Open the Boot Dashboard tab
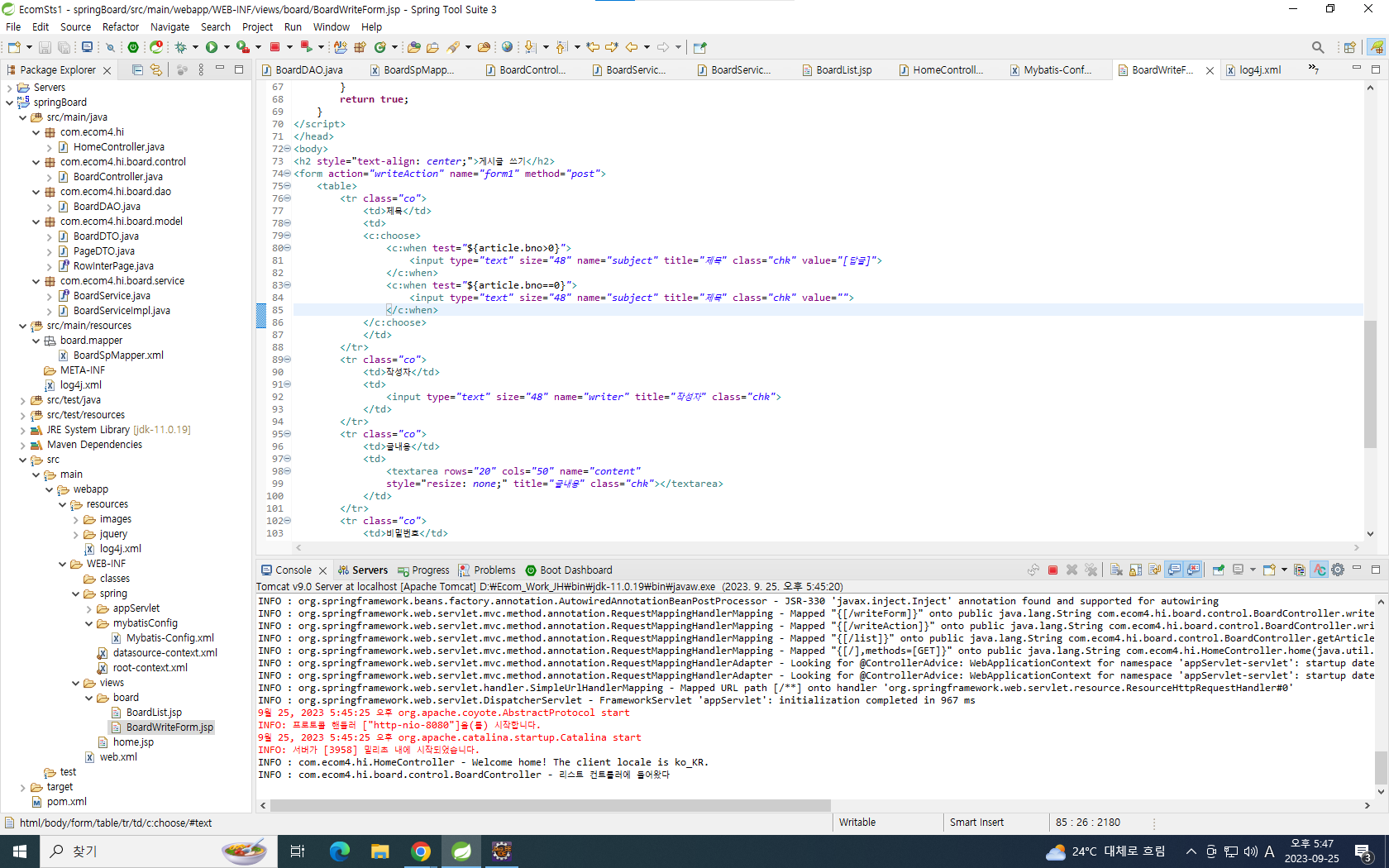 pos(569,570)
